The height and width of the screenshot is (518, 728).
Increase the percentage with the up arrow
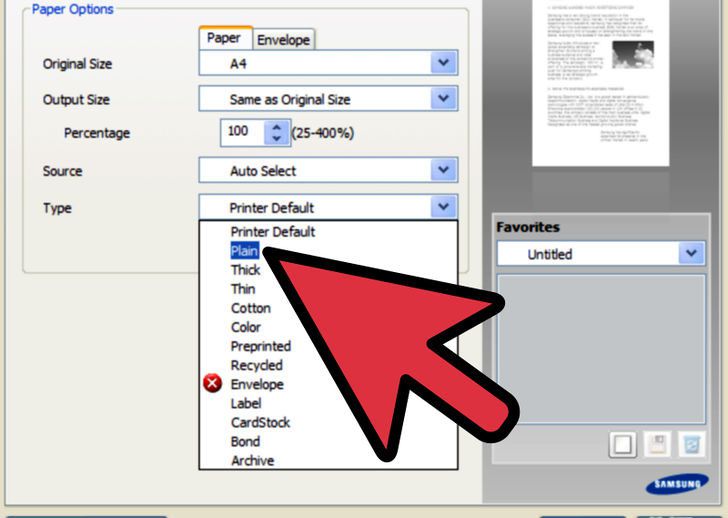pyautogui.click(x=275, y=126)
